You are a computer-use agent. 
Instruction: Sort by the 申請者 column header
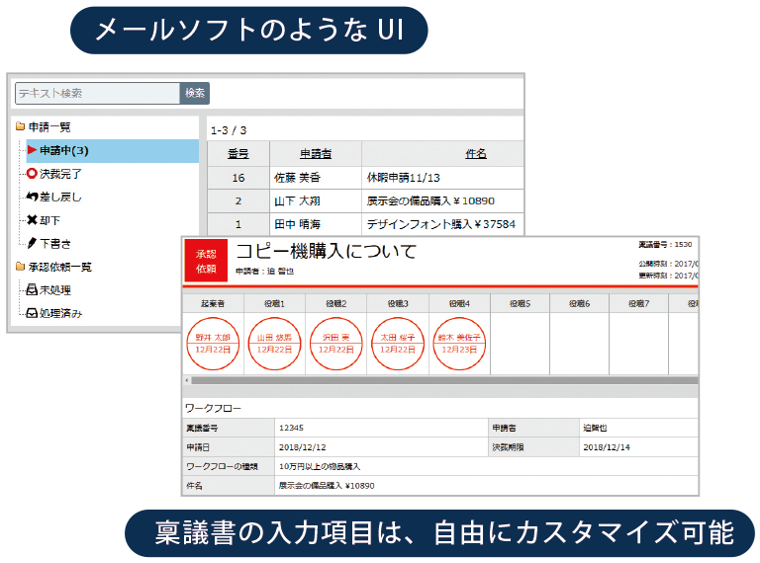click(315, 154)
